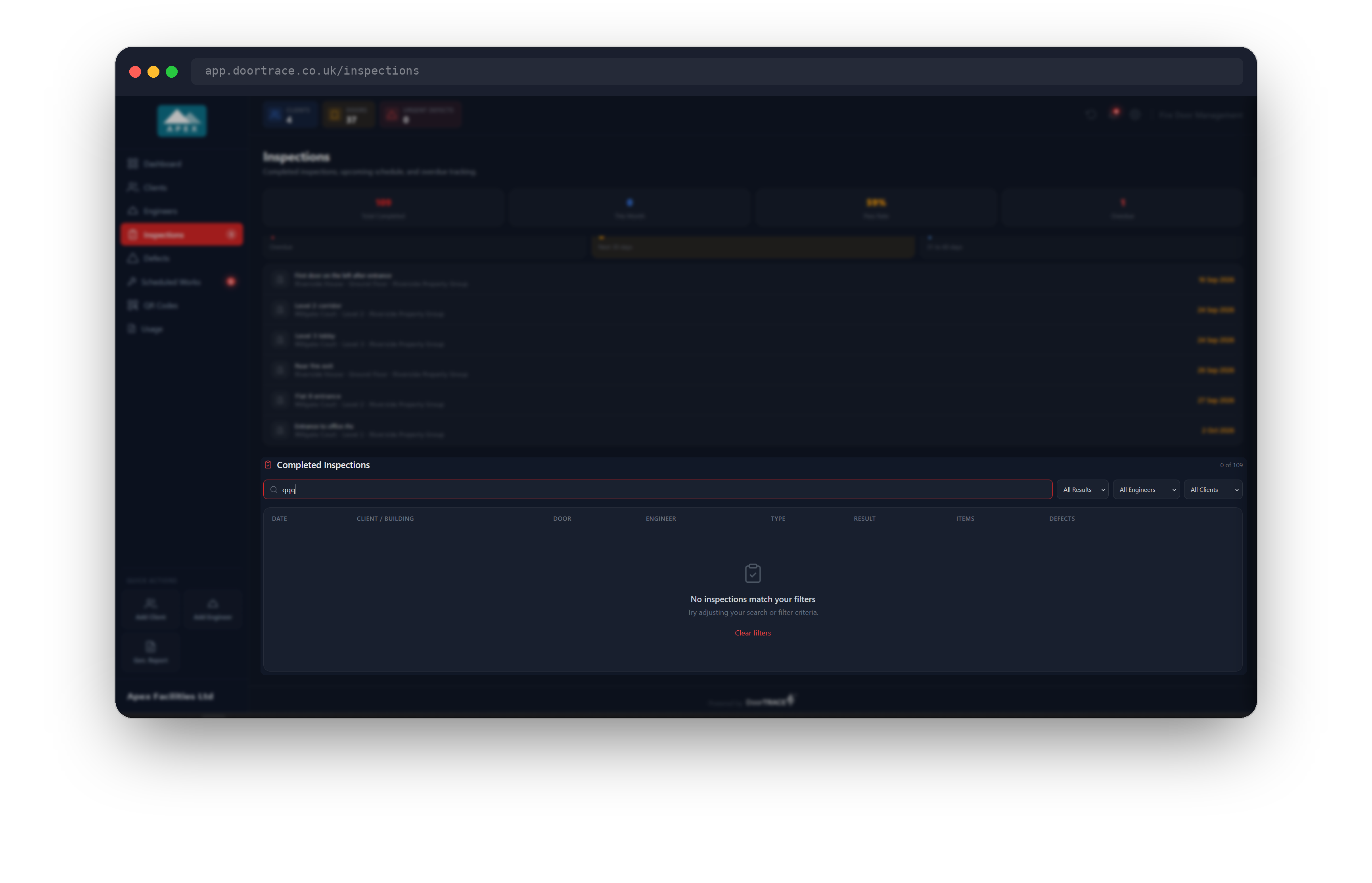Click the Clear filters link
This screenshot has height=883, width=1372.
point(753,633)
